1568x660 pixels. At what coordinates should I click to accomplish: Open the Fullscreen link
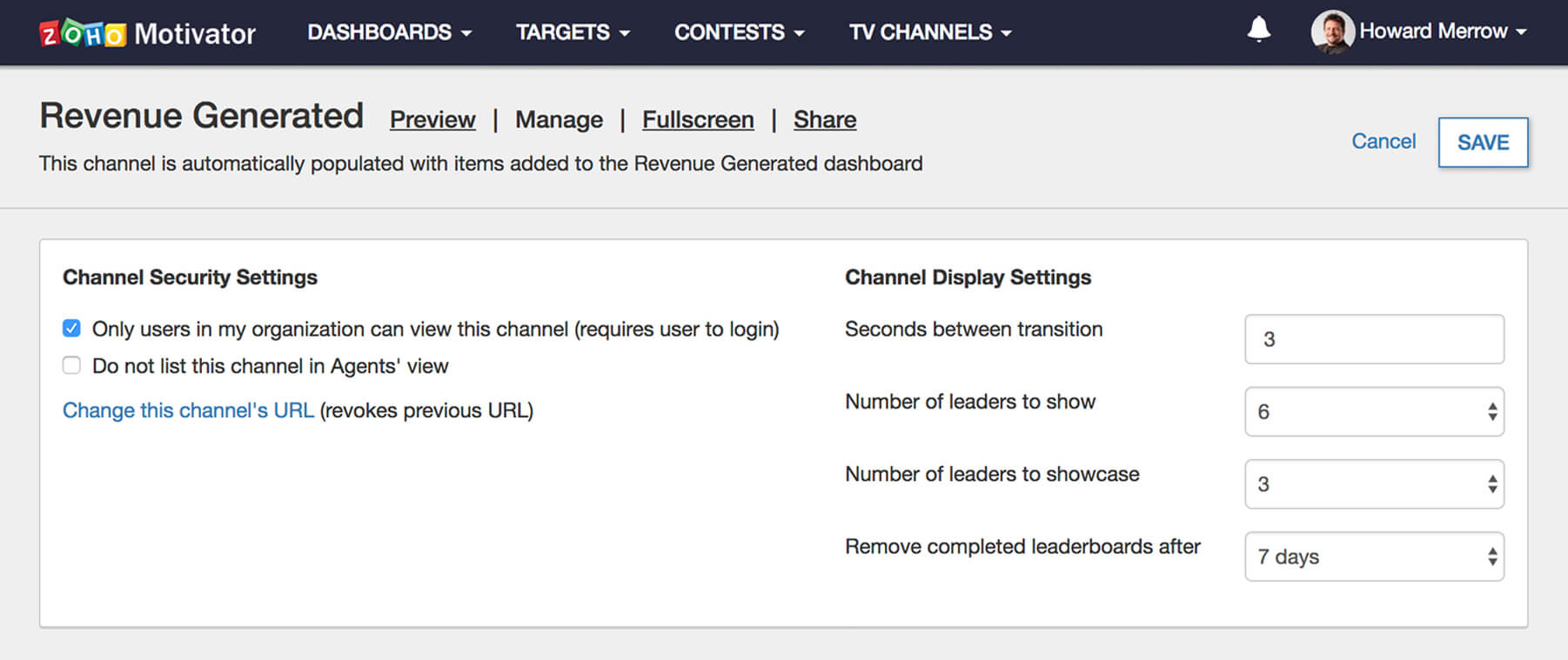(698, 119)
